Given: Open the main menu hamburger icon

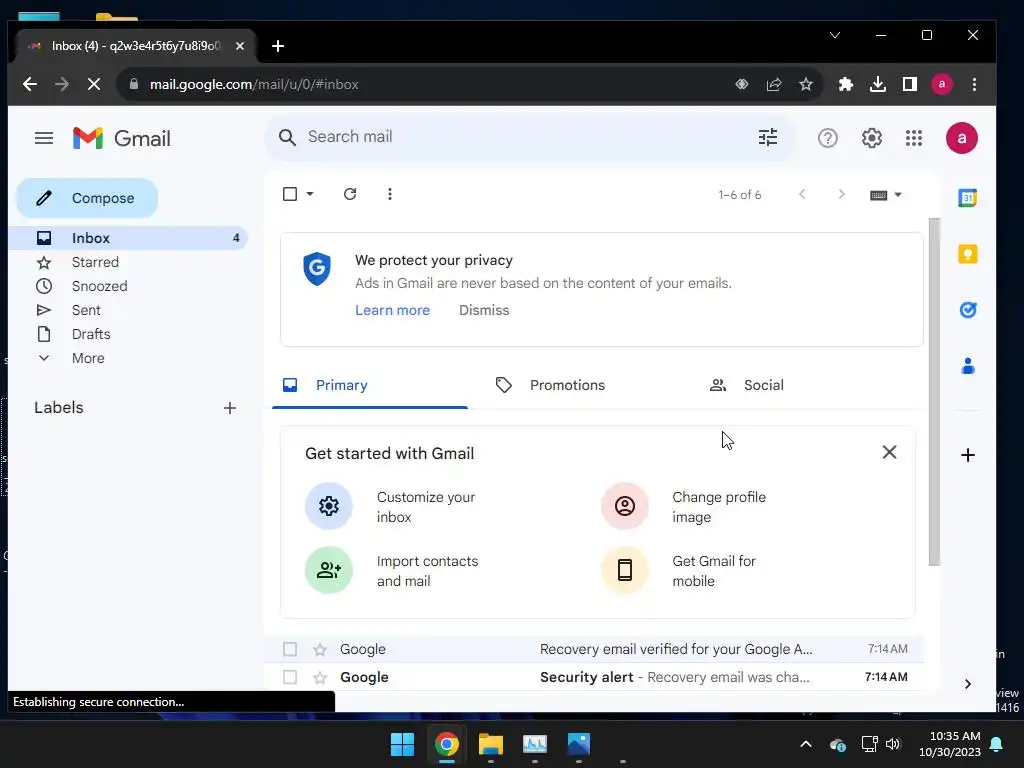Looking at the screenshot, I should pyautogui.click(x=44, y=138).
